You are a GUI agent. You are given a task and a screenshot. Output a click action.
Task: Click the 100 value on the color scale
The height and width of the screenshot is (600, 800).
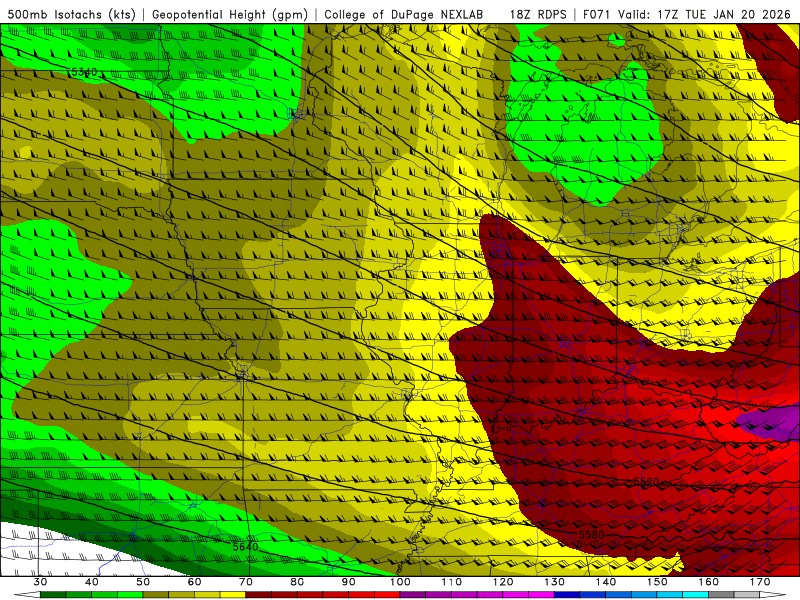coord(400,582)
